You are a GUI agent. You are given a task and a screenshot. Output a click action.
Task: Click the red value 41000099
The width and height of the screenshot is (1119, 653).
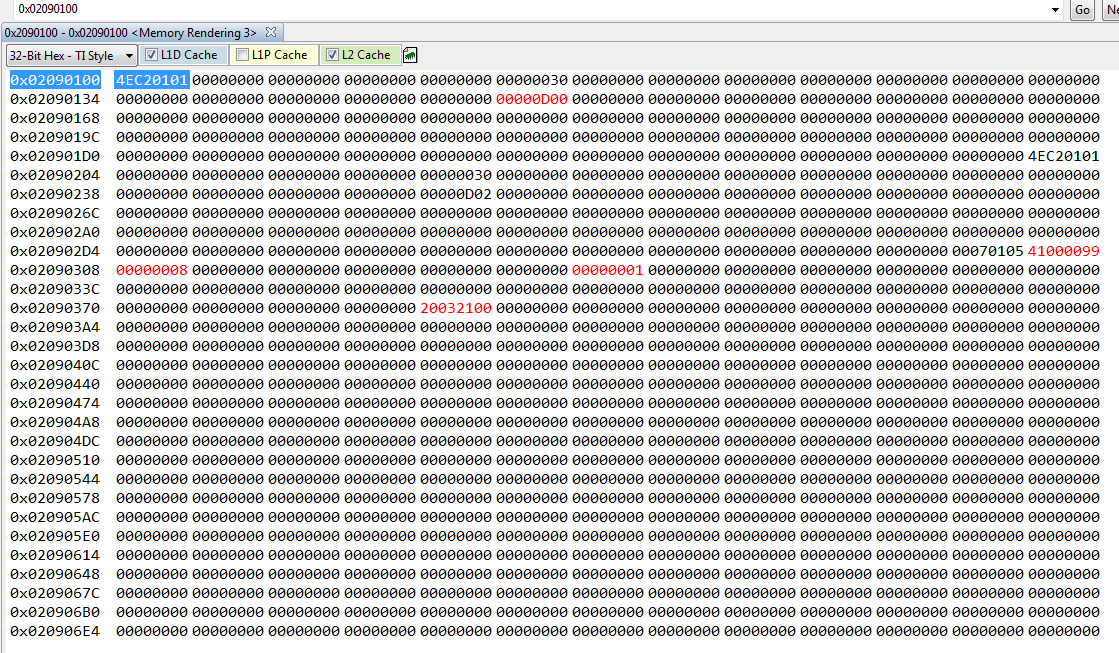click(x=1063, y=251)
